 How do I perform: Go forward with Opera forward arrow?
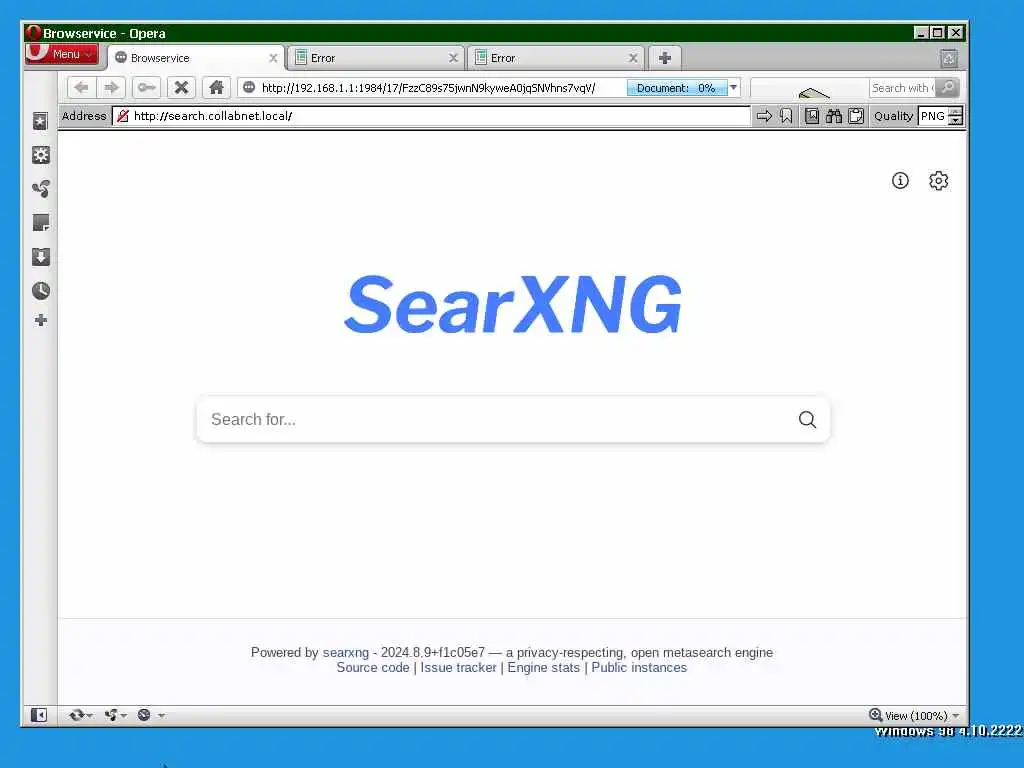point(111,88)
